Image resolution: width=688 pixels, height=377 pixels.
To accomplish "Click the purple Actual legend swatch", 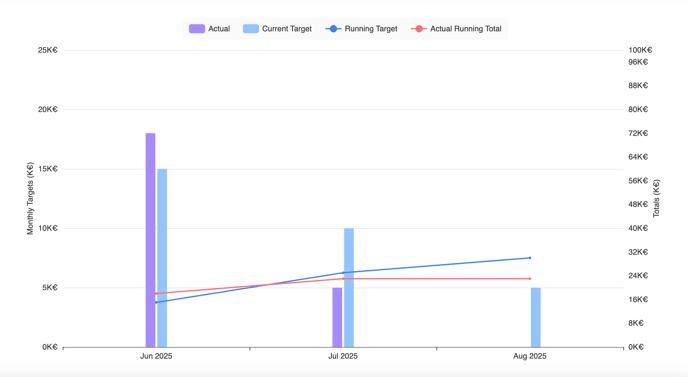I will (197, 29).
